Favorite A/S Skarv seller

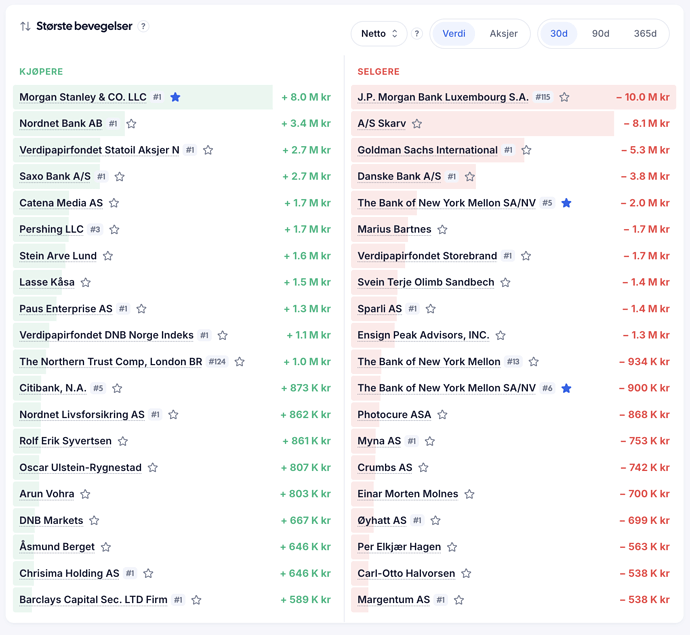point(417,124)
